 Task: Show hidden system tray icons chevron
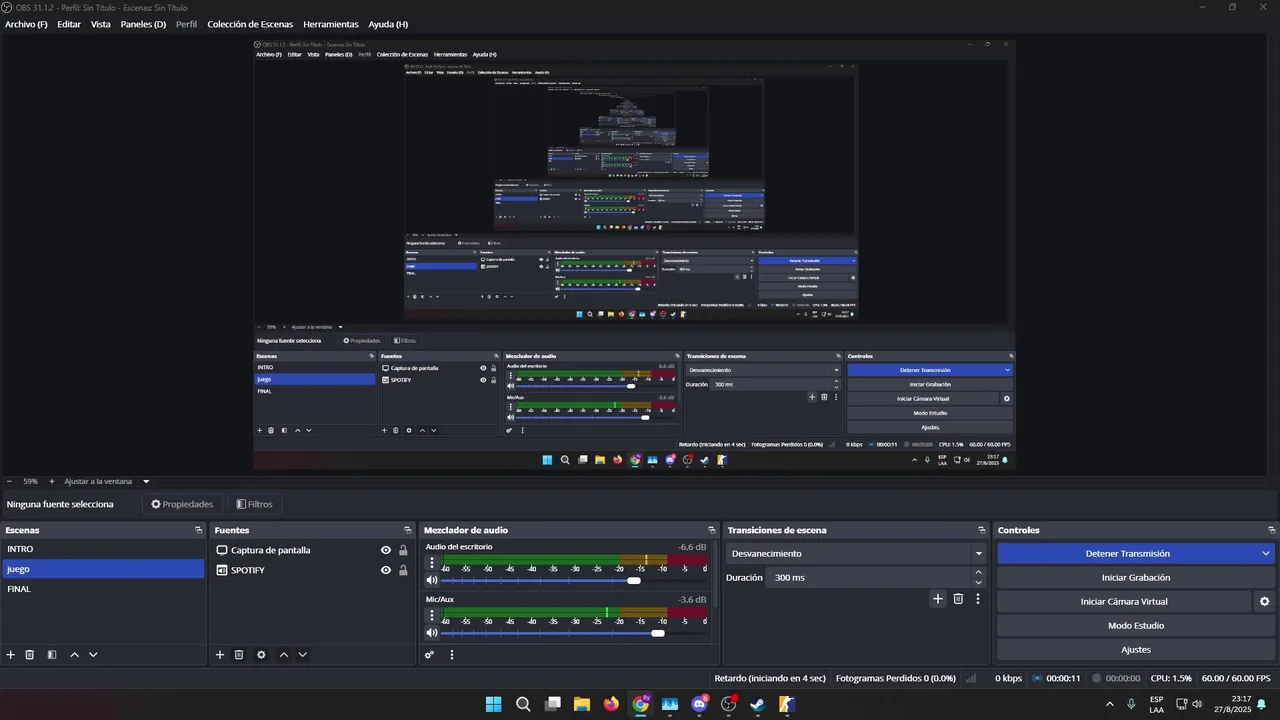pos(1109,704)
